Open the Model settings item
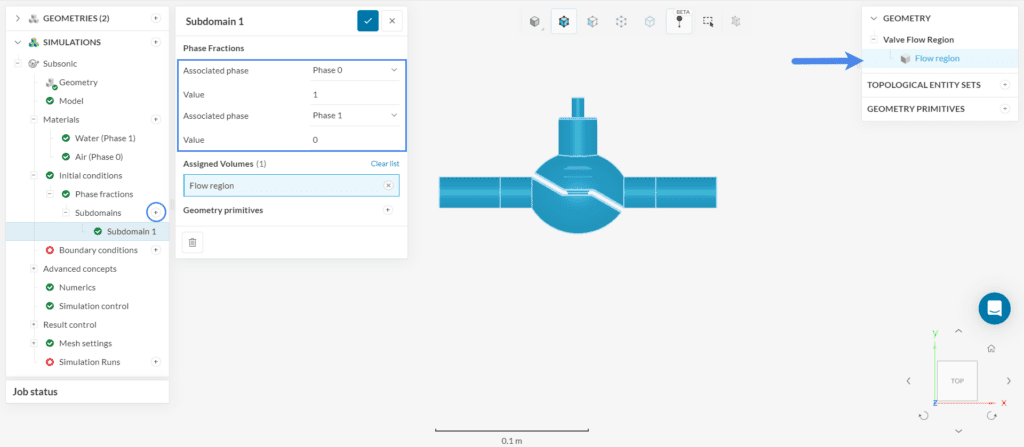Image resolution: width=1024 pixels, height=447 pixels. (x=71, y=101)
